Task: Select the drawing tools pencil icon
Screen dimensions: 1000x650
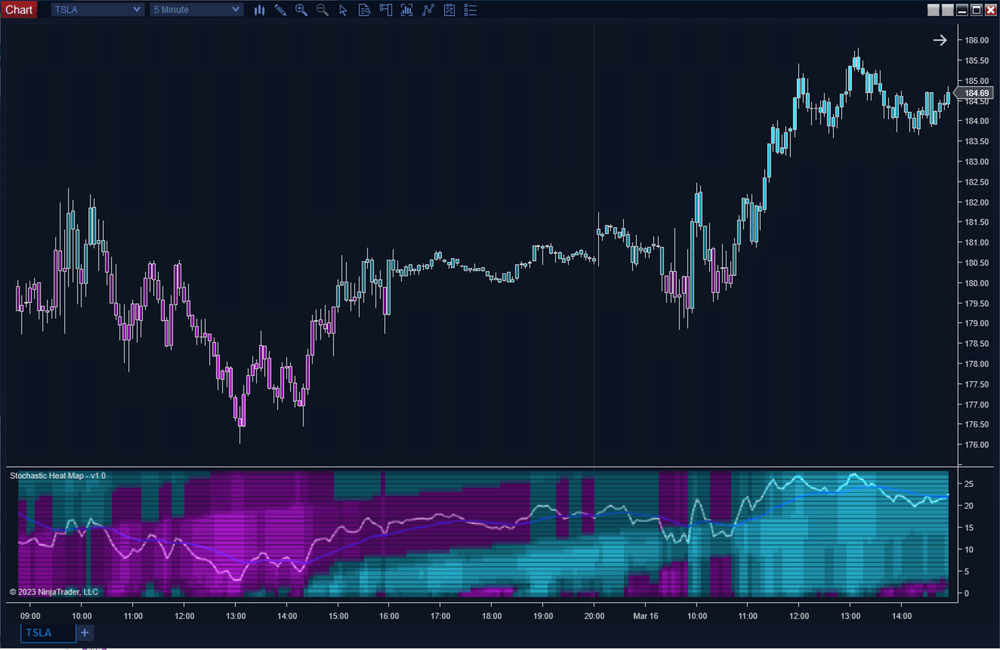Action: point(280,10)
